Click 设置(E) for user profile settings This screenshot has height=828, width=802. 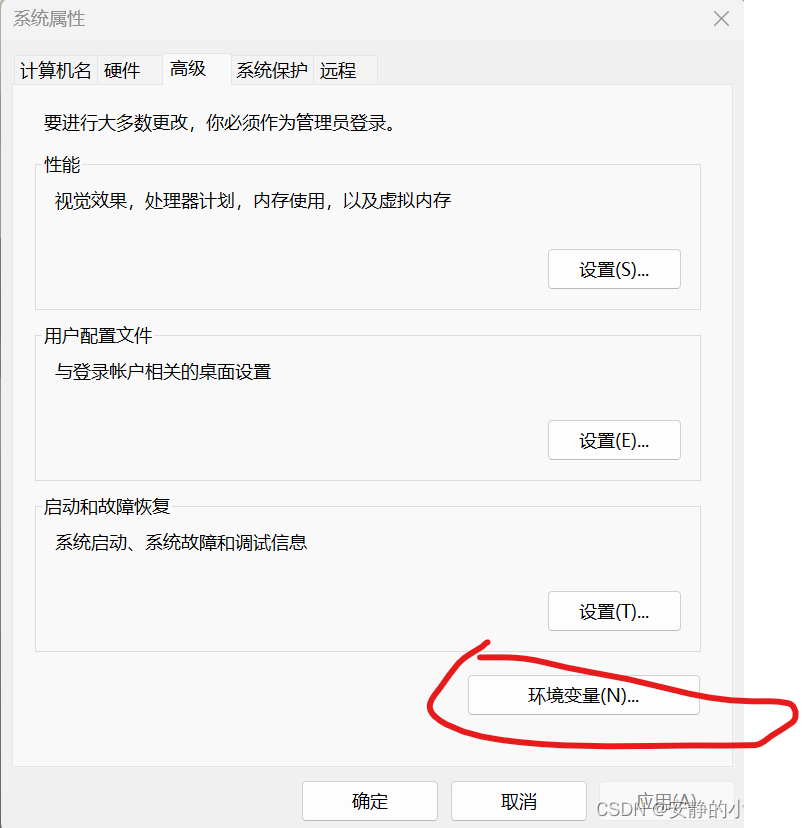pyautogui.click(x=614, y=439)
